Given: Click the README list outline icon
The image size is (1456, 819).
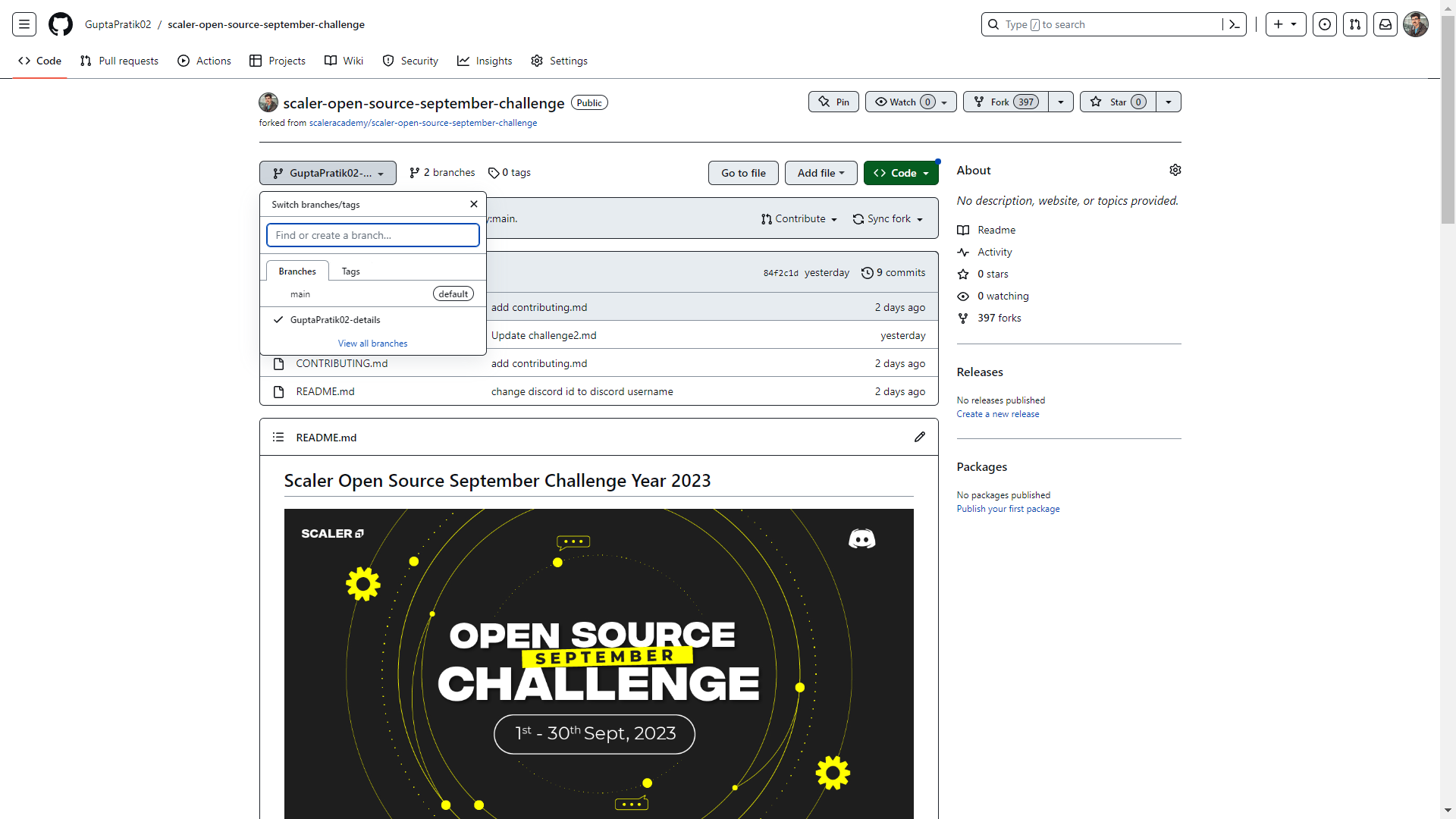Looking at the screenshot, I should 278,437.
